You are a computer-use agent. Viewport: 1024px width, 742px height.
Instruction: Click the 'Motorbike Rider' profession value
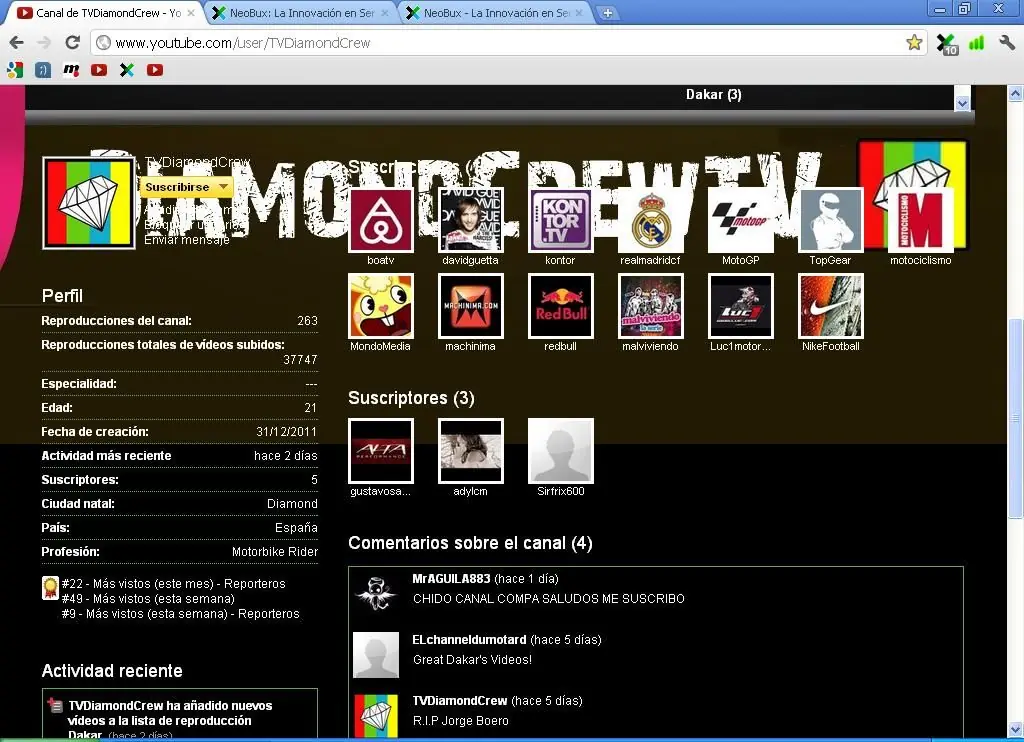tap(275, 552)
